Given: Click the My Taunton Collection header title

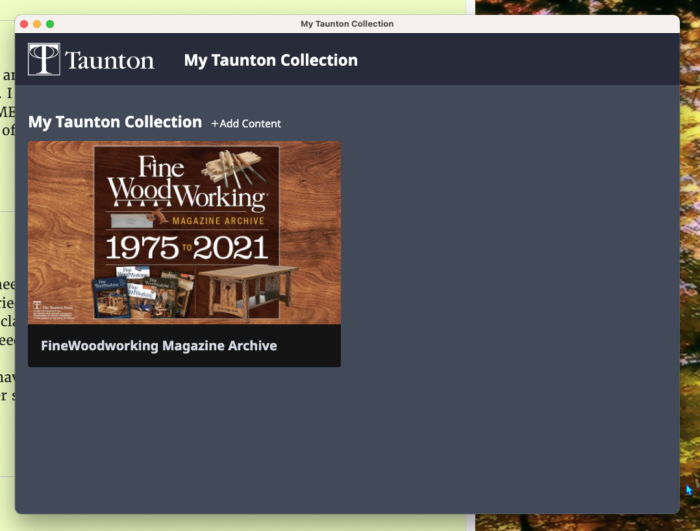Looking at the screenshot, I should [271, 60].
